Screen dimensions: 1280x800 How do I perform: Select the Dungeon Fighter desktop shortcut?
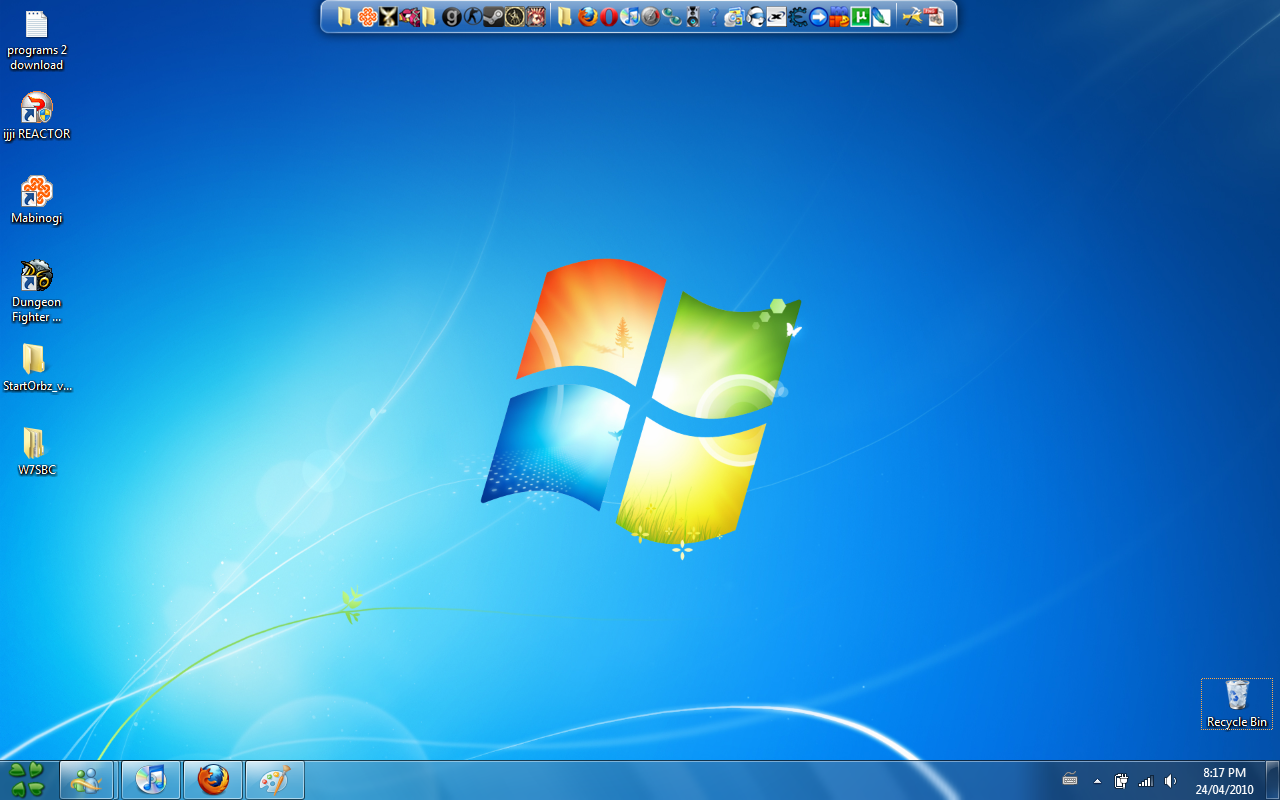coord(37,291)
